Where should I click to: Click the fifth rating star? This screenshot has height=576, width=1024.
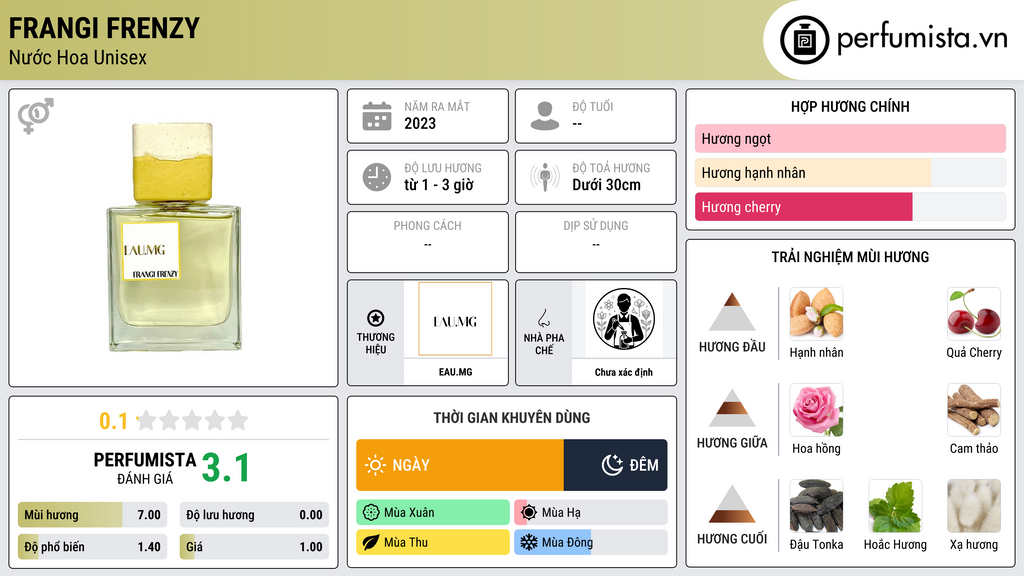pos(238,420)
